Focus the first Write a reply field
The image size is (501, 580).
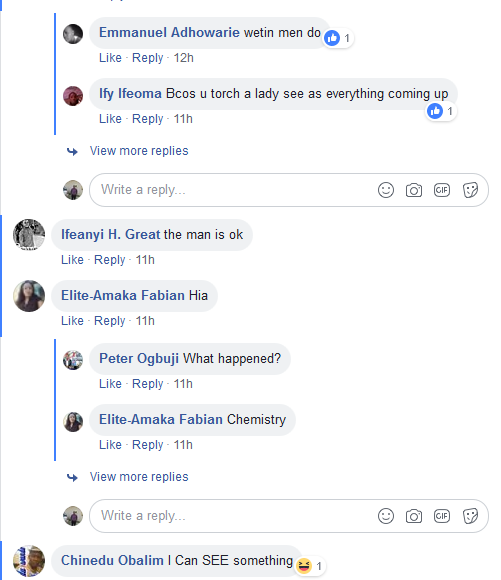289,190
